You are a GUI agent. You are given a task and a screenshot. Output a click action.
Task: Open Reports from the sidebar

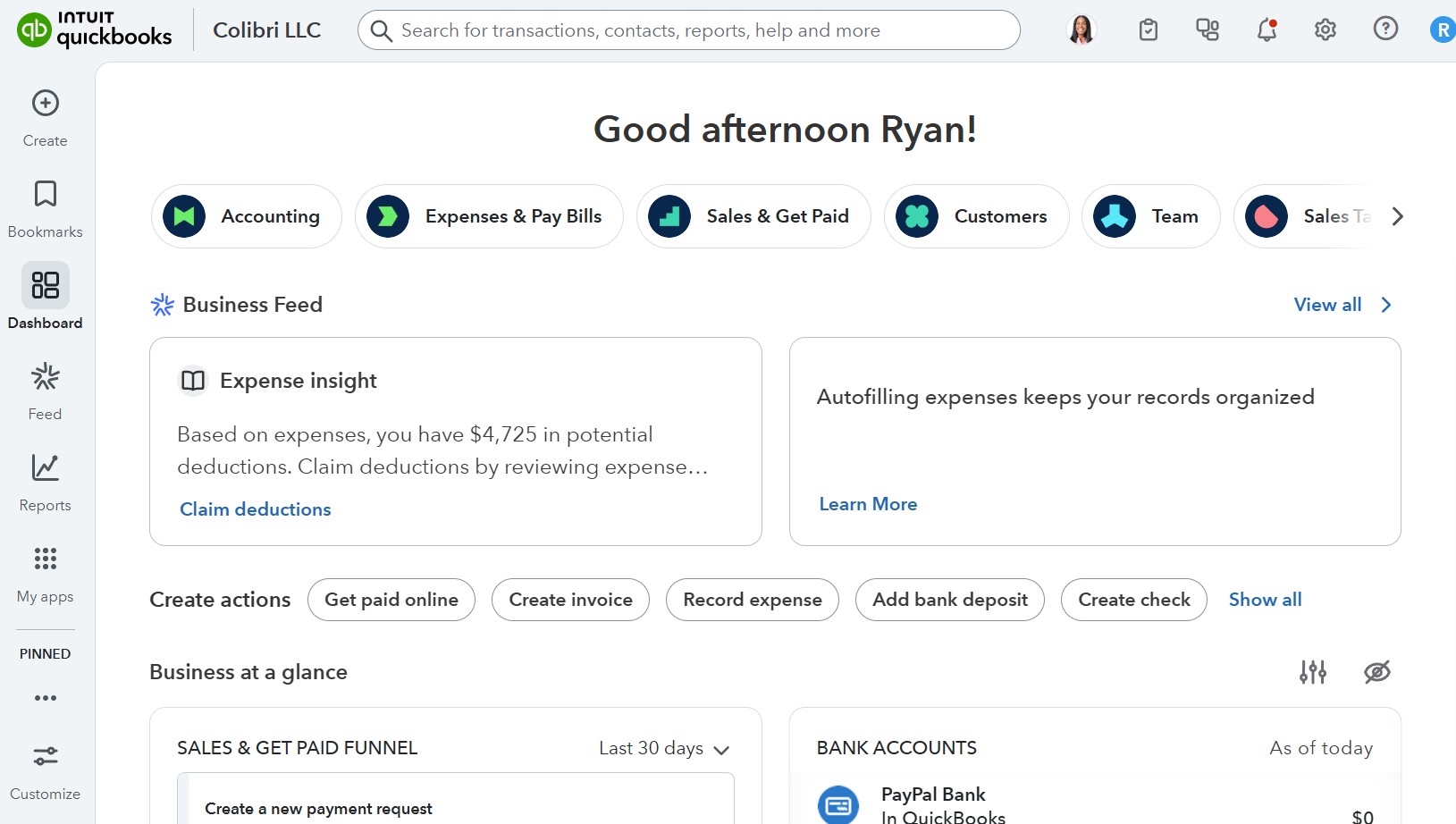[46, 482]
